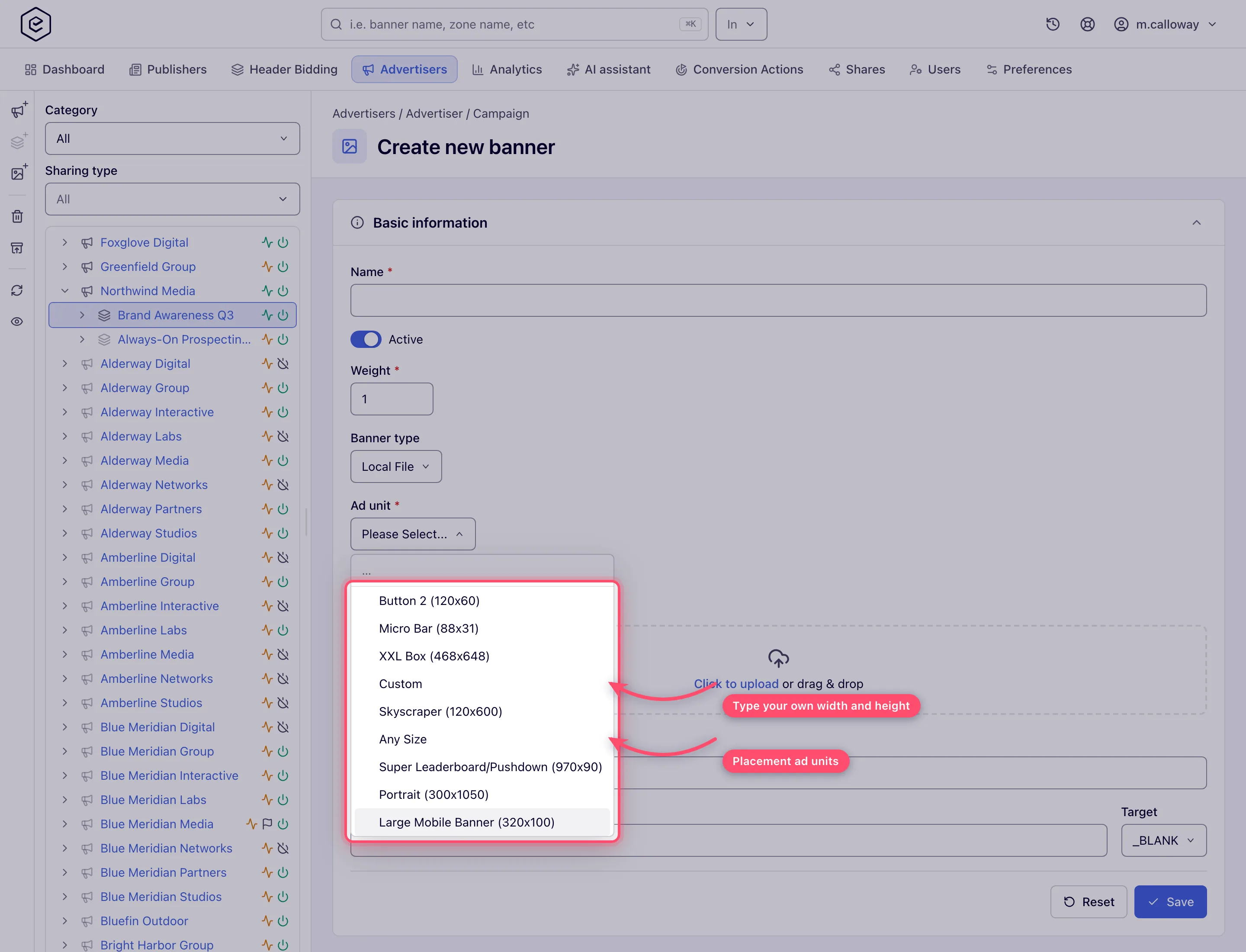Click the add banner image icon in sidebar
1246x952 pixels.
pyautogui.click(x=19, y=172)
